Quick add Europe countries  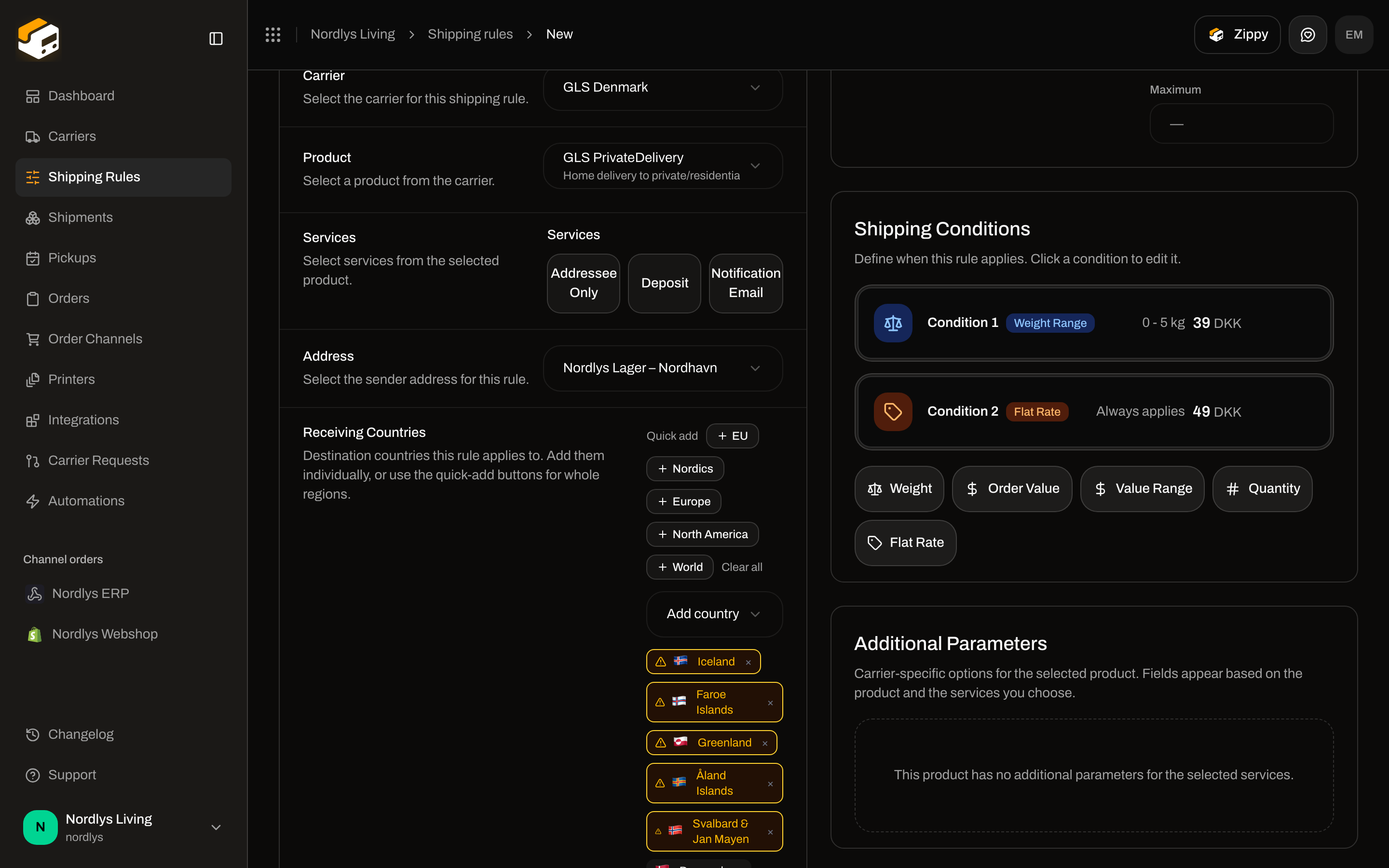(683, 502)
